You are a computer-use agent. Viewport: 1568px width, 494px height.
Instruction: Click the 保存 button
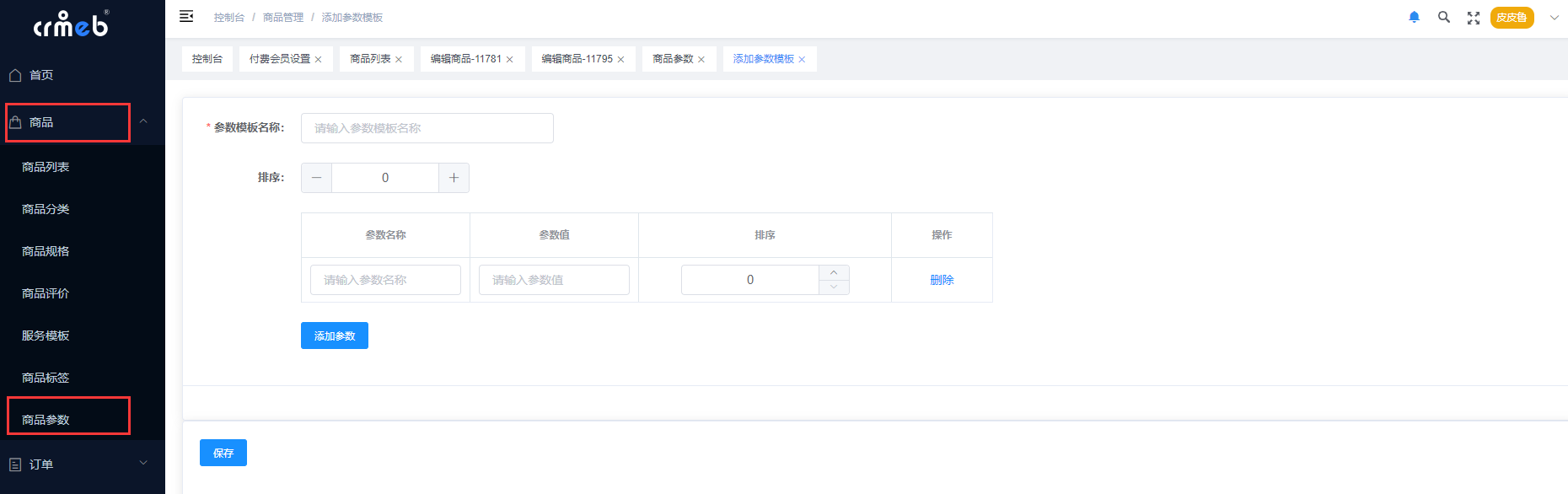coord(223,453)
